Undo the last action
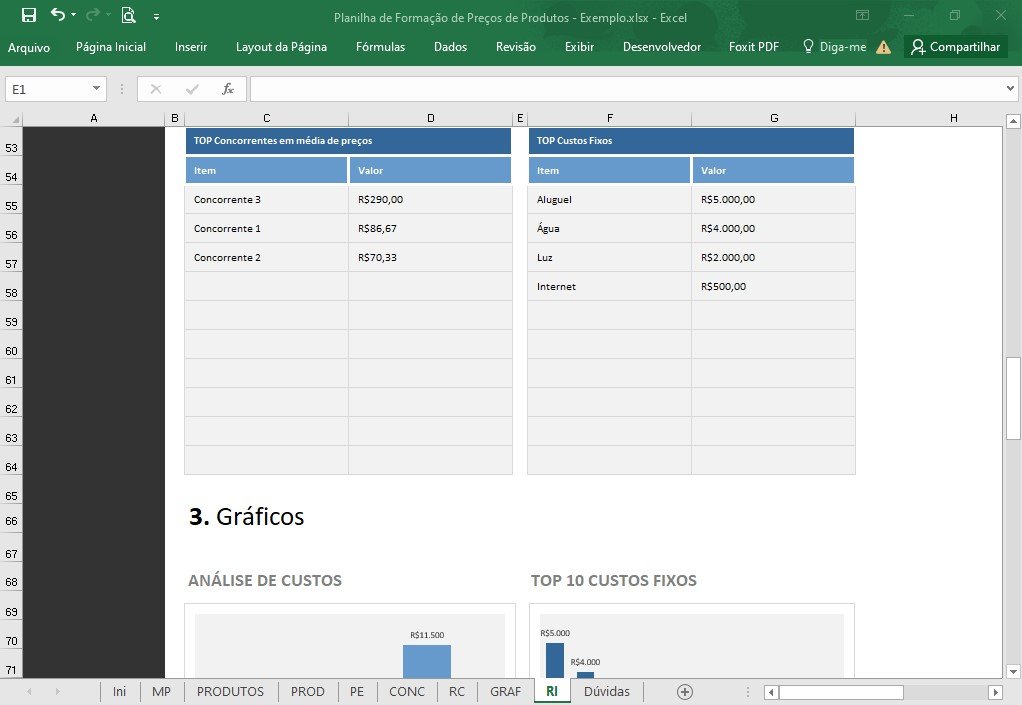The width and height of the screenshot is (1022, 705). (x=58, y=14)
